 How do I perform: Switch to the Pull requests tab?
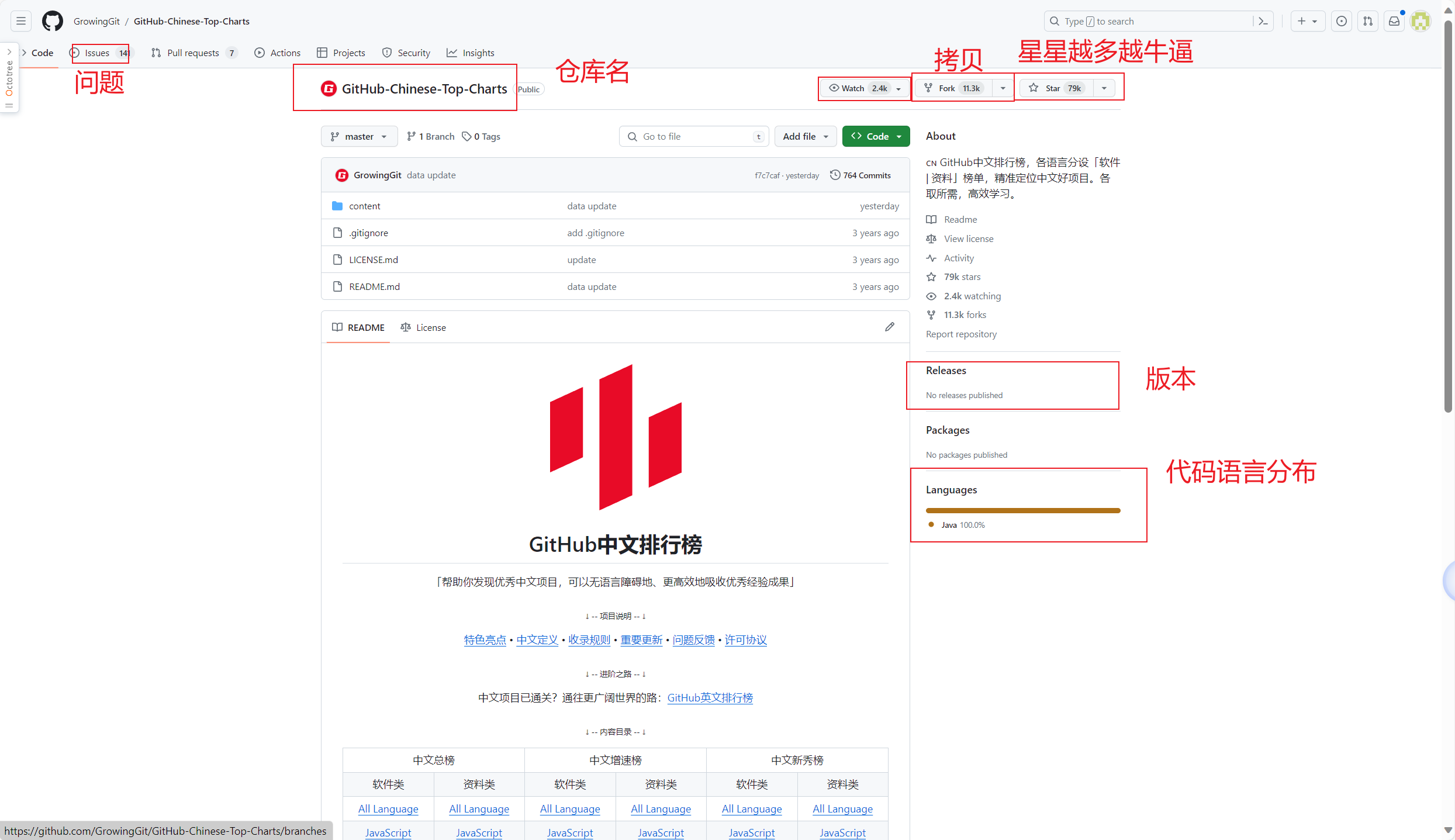pos(193,53)
